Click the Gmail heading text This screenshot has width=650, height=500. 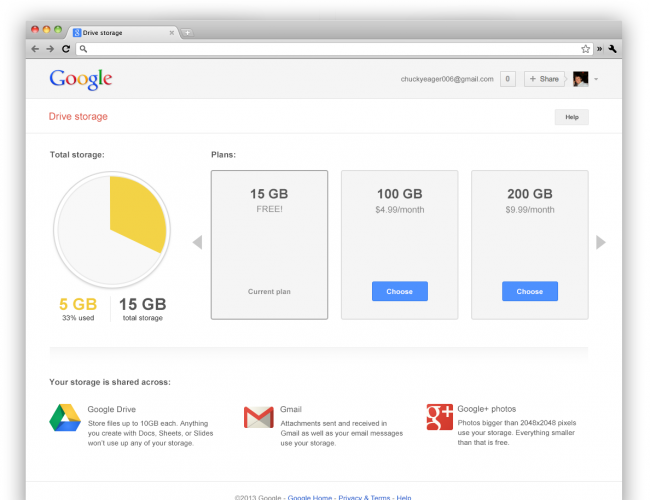coord(291,409)
